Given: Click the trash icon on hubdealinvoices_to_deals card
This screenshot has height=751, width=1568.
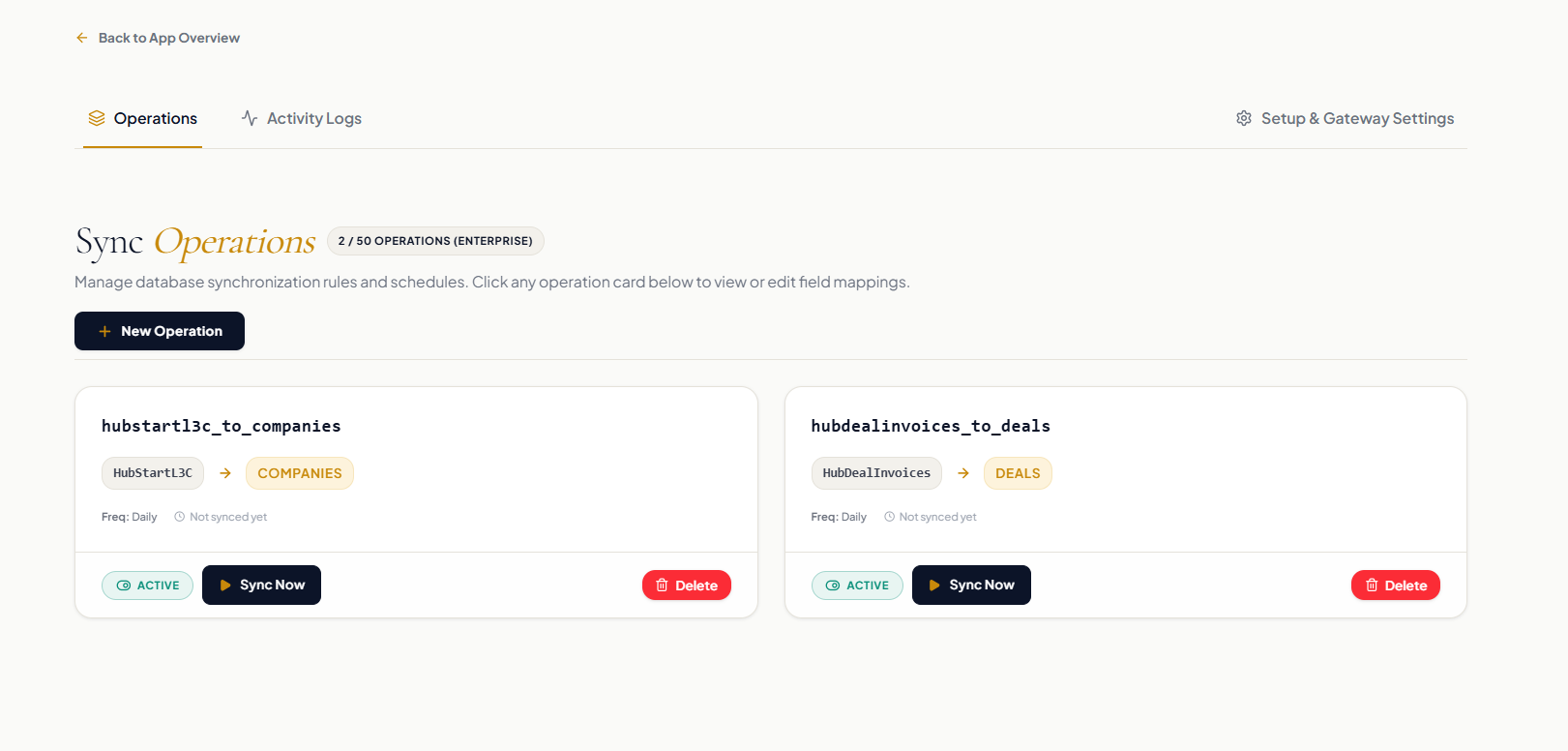Looking at the screenshot, I should click(x=1372, y=586).
